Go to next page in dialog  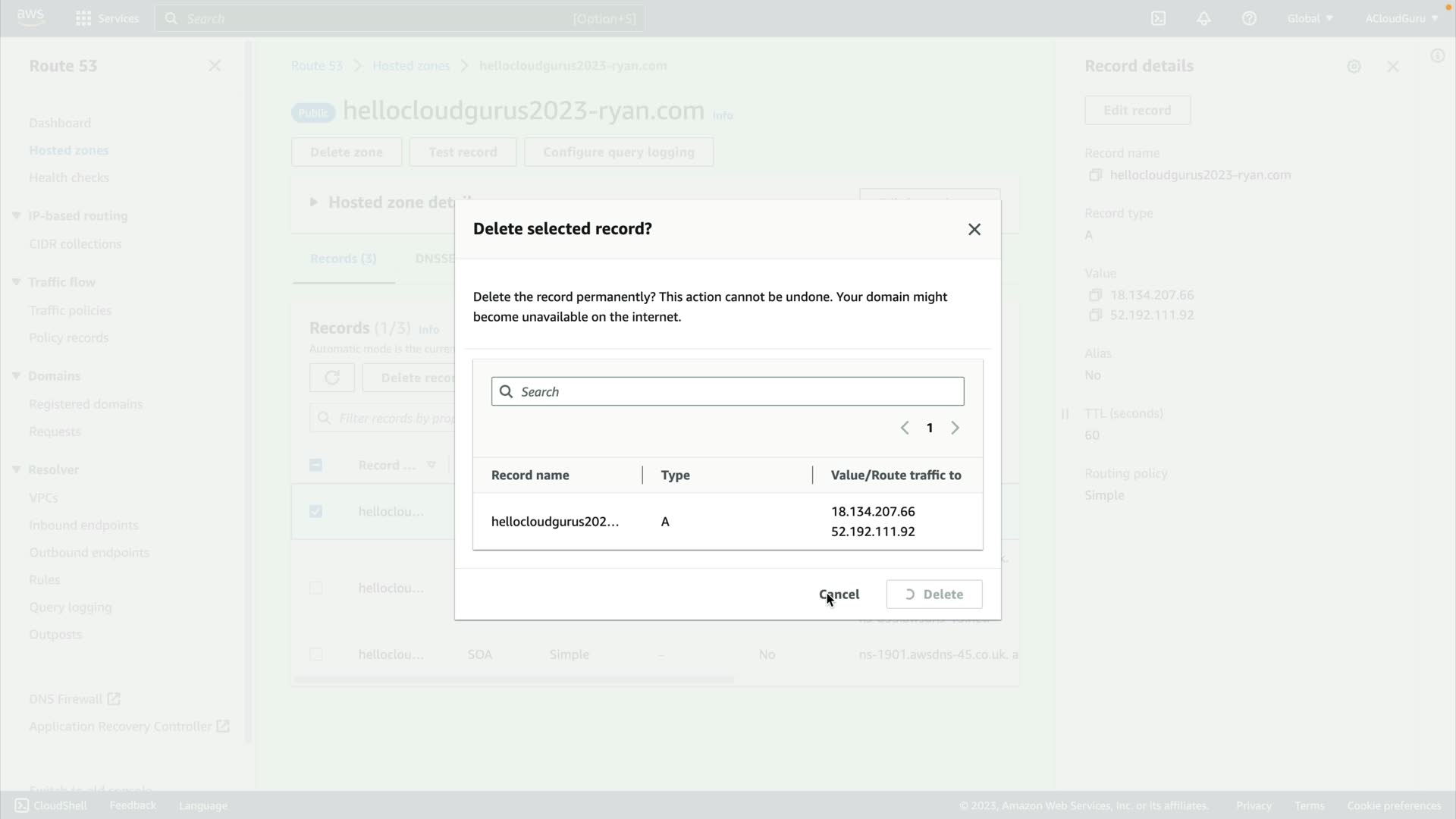click(955, 428)
